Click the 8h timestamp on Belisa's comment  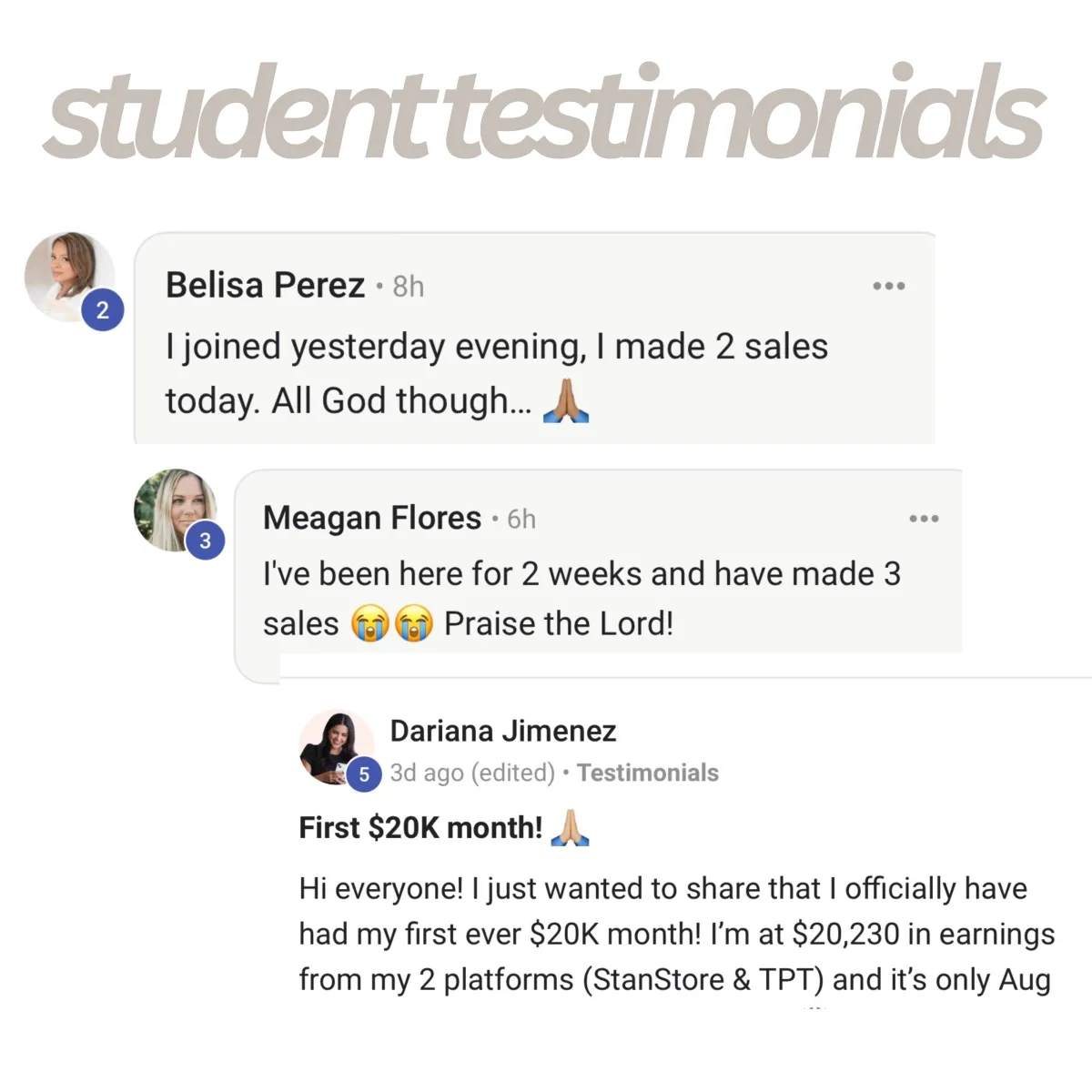pos(408,288)
